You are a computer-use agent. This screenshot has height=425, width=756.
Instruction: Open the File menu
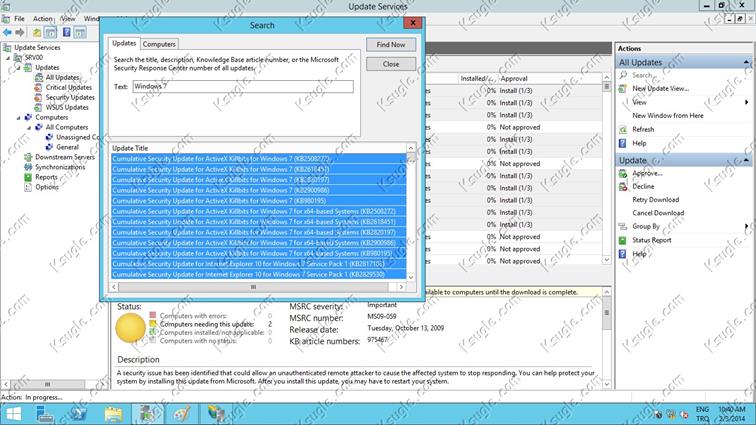[19, 18]
